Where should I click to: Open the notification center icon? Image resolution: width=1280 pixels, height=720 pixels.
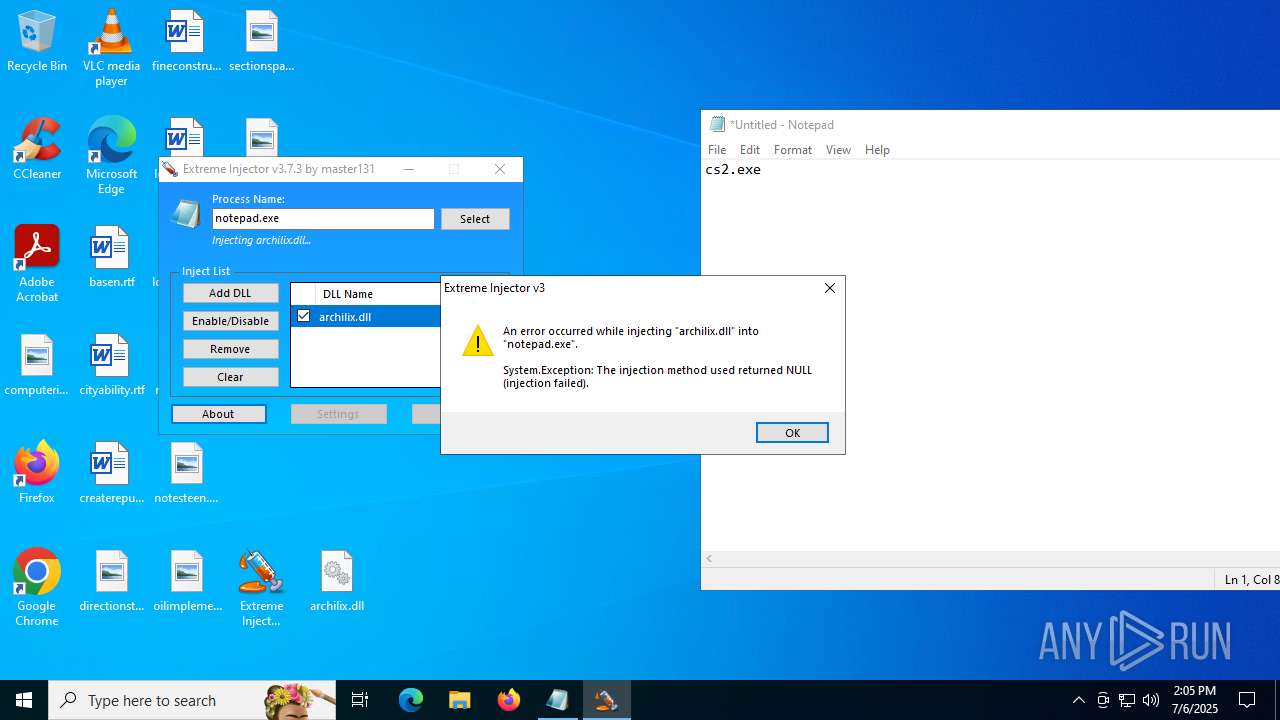tap(1247, 700)
